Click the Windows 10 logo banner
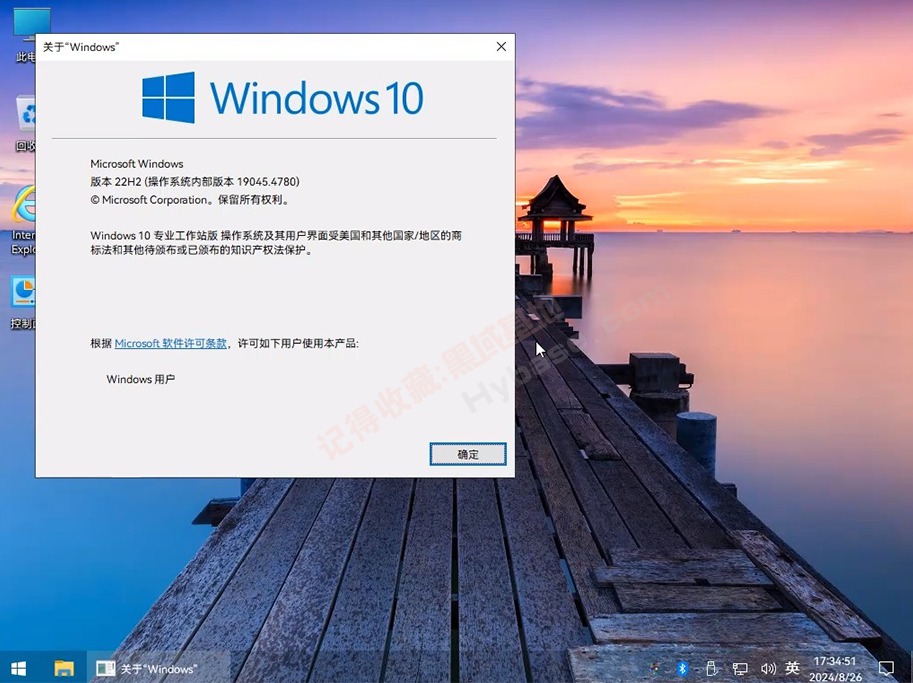 [x=283, y=97]
